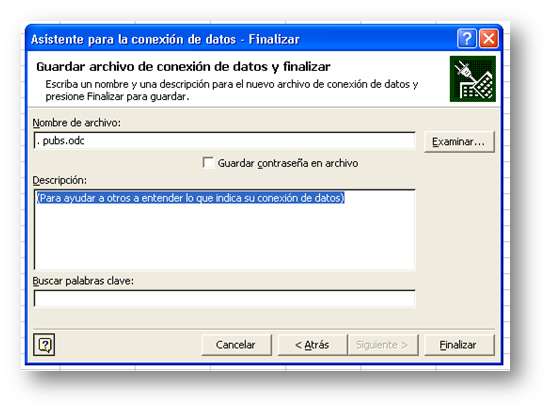
Task: Go back with the < Atrás button
Action: click(x=312, y=345)
